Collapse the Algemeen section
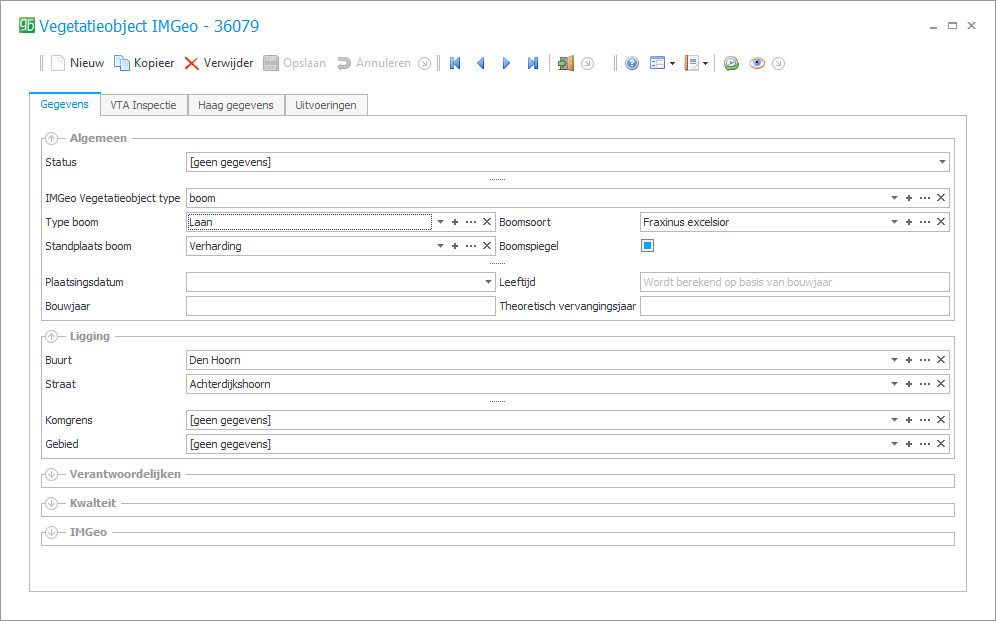The image size is (996, 621). point(52,138)
